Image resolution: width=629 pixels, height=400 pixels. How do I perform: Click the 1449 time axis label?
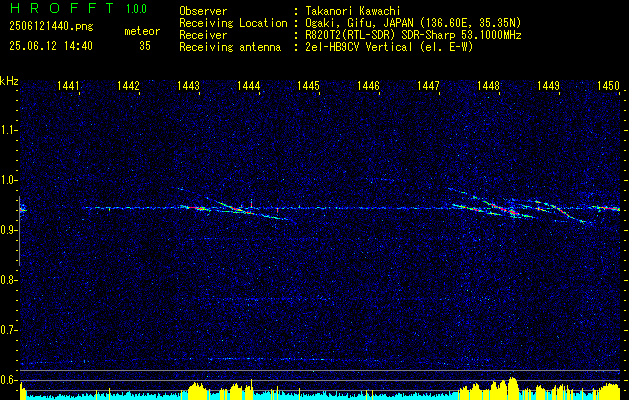548,85
